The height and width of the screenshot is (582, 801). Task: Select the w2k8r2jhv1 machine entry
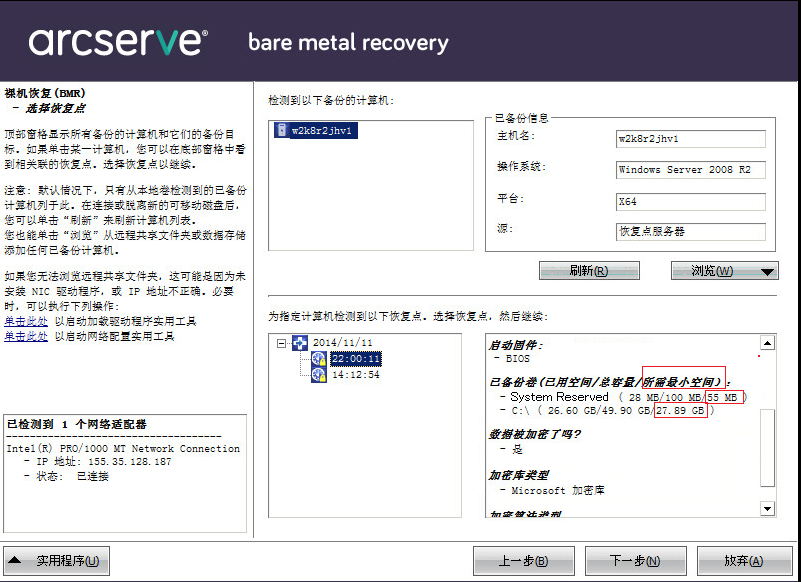[x=323, y=130]
